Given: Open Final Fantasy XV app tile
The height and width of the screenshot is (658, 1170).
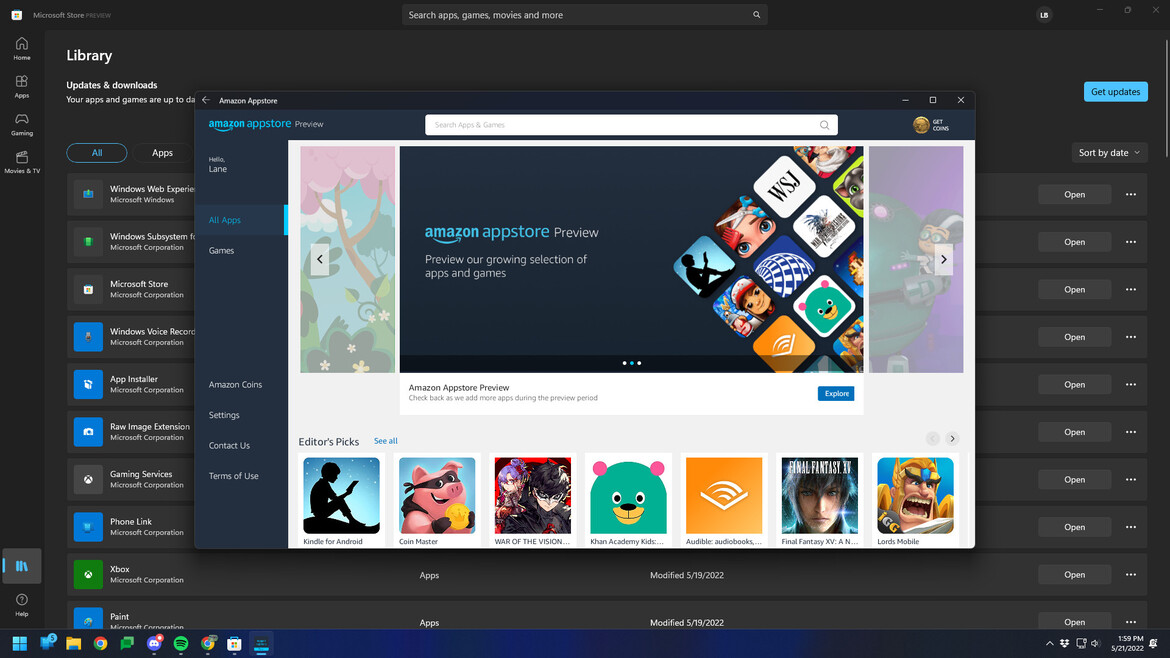Looking at the screenshot, I should pos(819,501).
